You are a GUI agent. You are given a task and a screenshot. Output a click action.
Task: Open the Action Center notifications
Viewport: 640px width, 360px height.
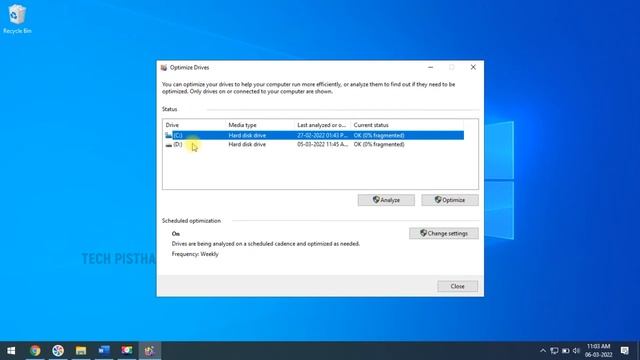[624, 351]
